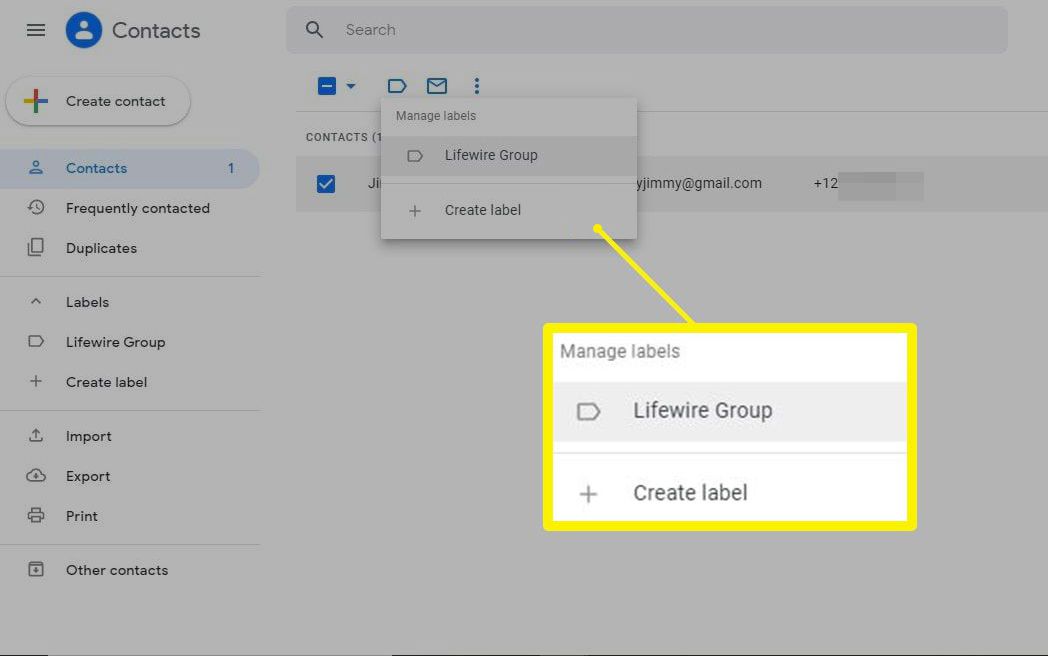
Task: Click the search magnifier icon
Action: (x=314, y=29)
